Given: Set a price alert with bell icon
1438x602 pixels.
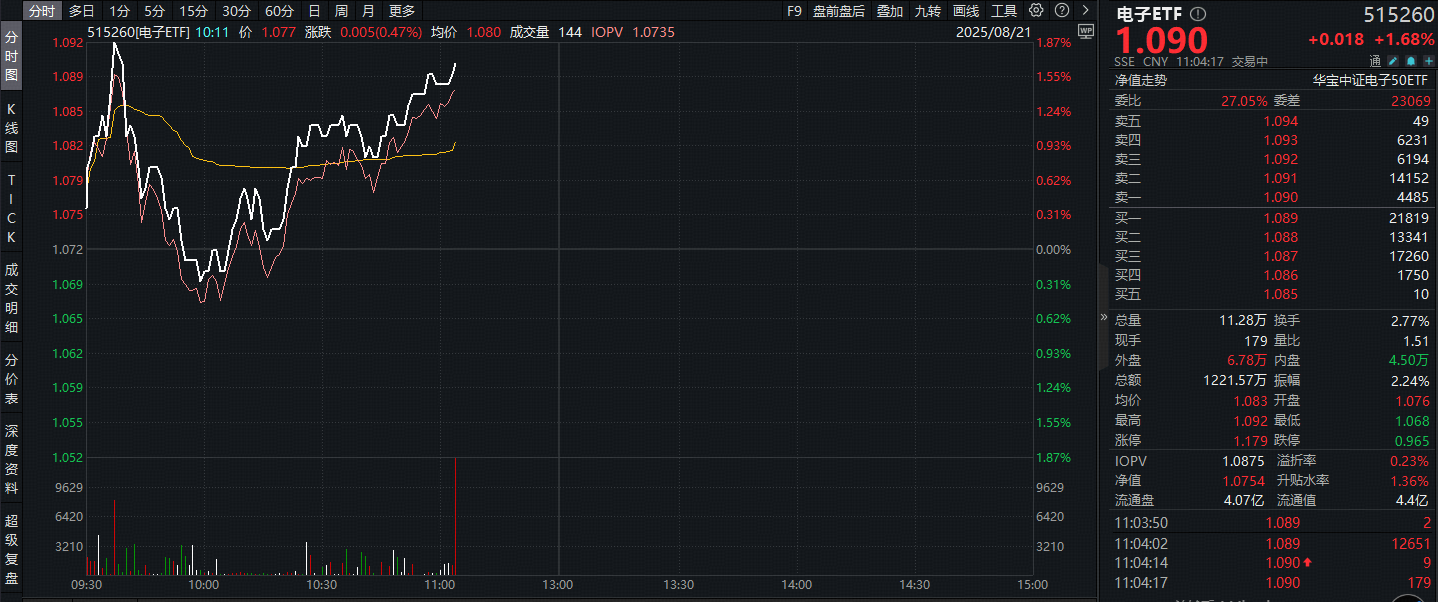Looking at the screenshot, I should (x=1409, y=62).
